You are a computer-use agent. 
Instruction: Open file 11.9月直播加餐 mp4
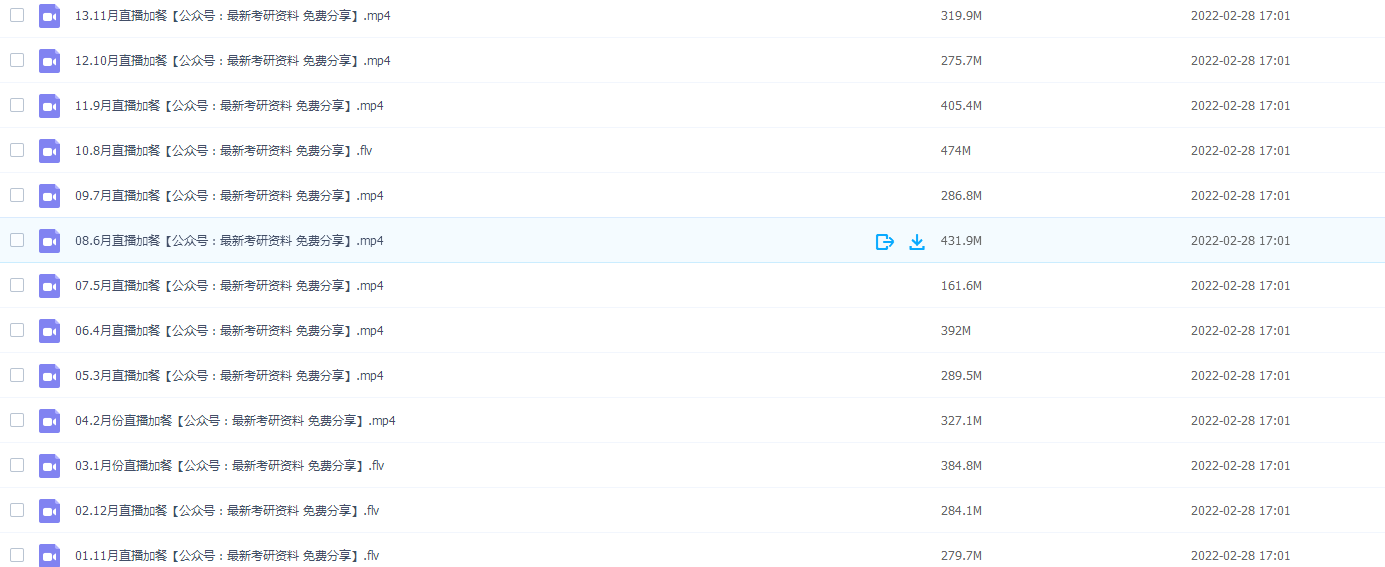click(x=229, y=106)
